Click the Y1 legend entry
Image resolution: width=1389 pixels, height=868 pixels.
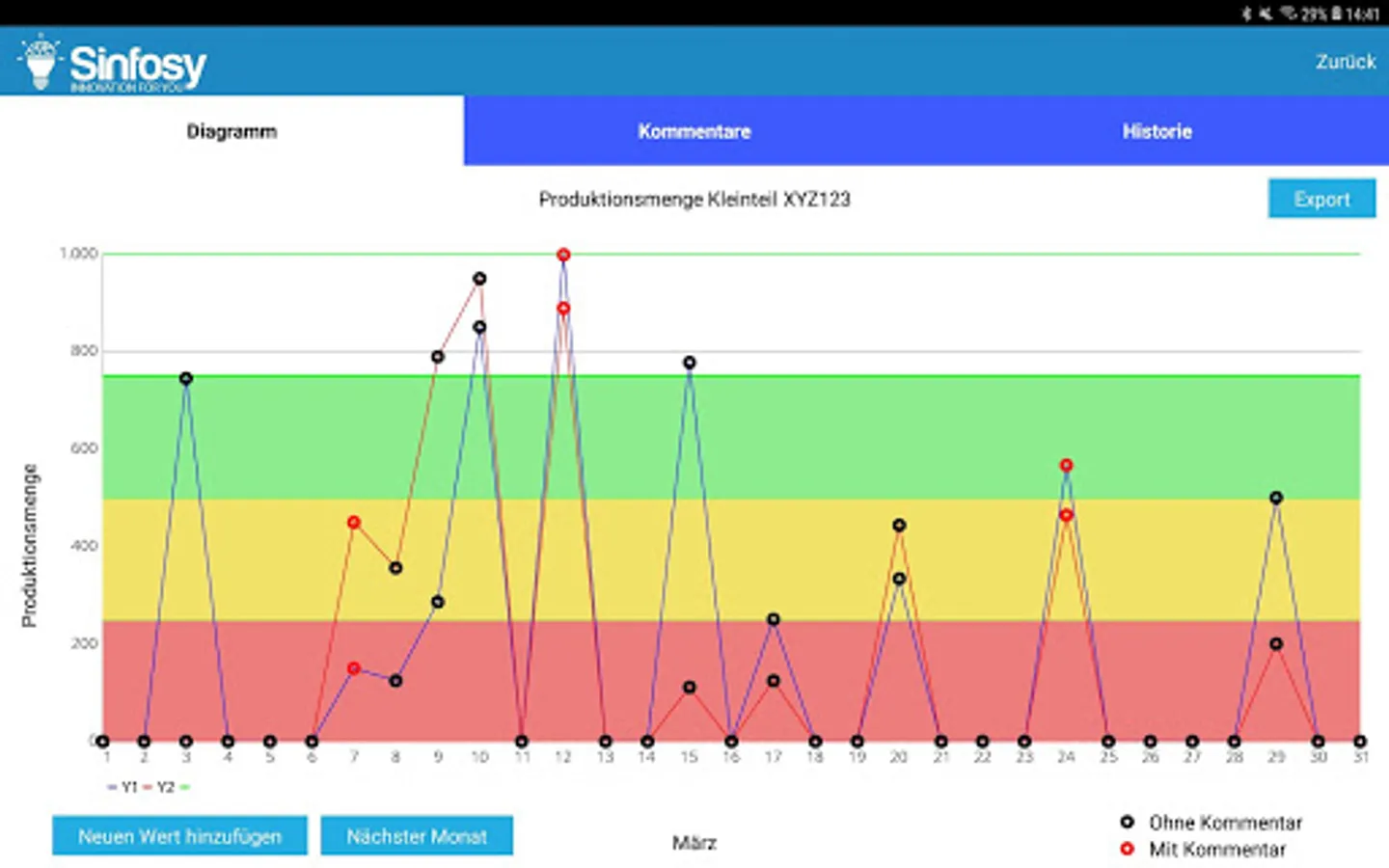[x=123, y=787]
